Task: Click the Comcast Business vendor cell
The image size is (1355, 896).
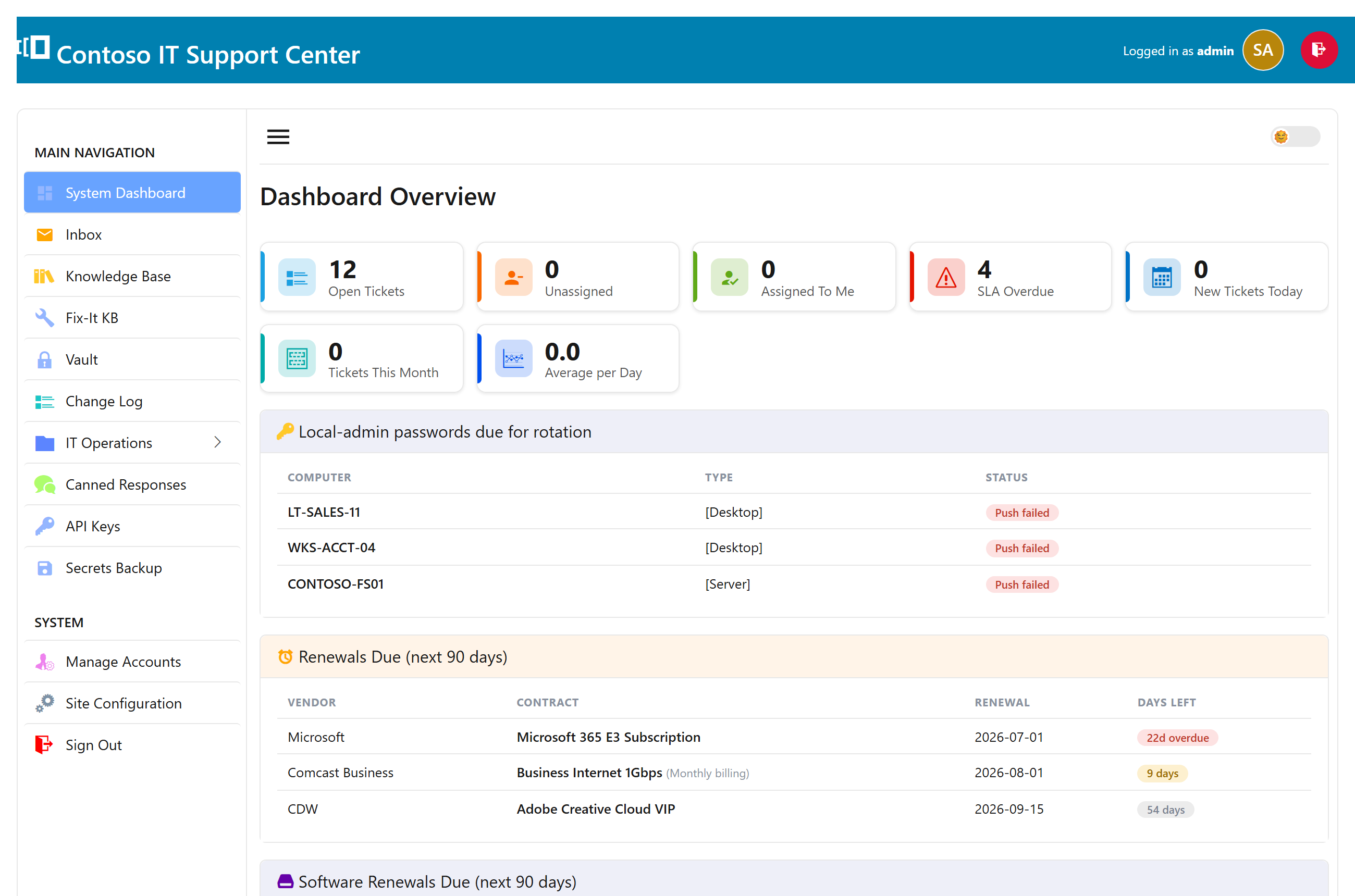Action: [x=340, y=773]
